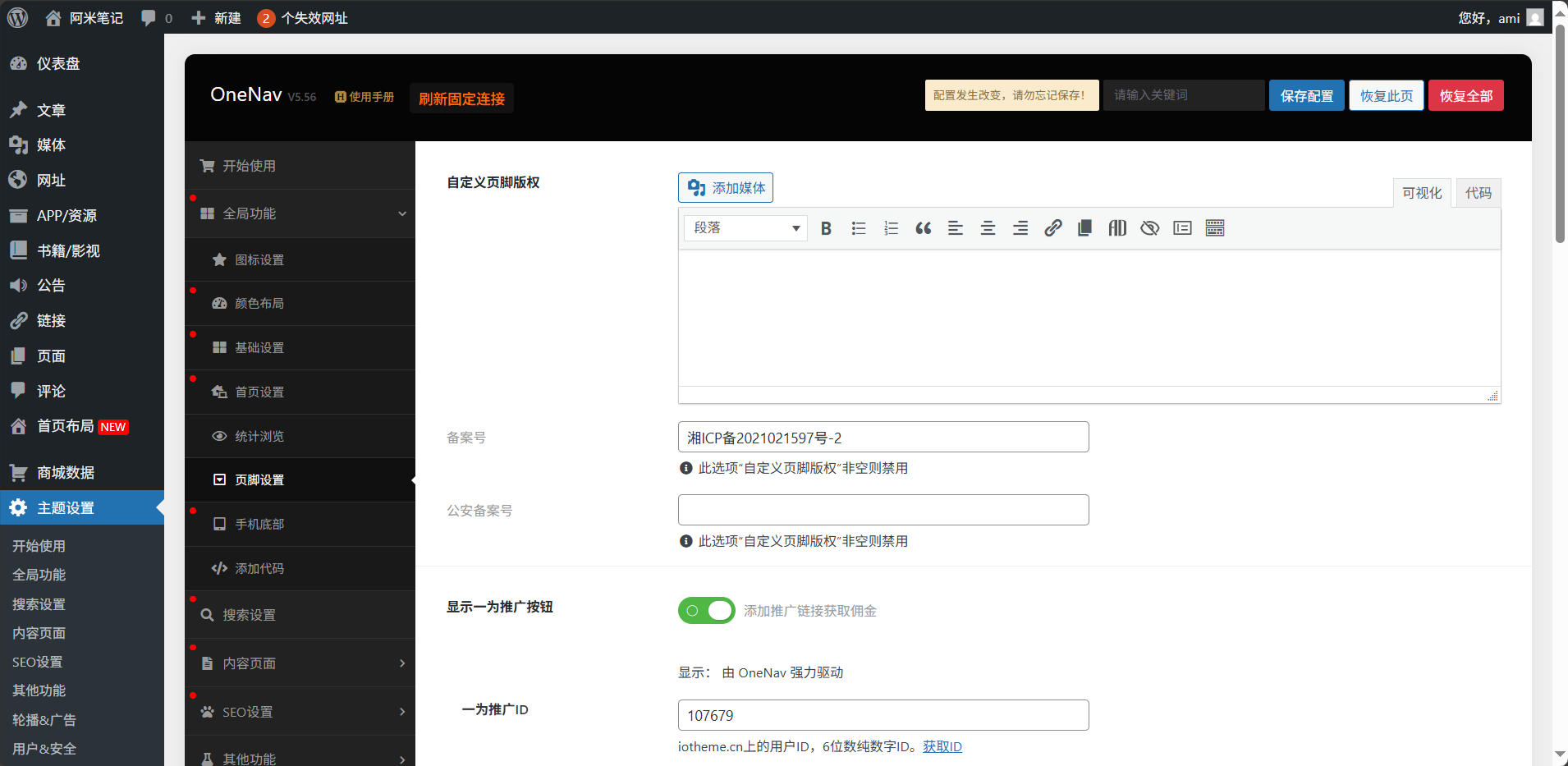Click the 恢复全部 red button
This screenshot has width=1568, height=766.
point(1466,95)
